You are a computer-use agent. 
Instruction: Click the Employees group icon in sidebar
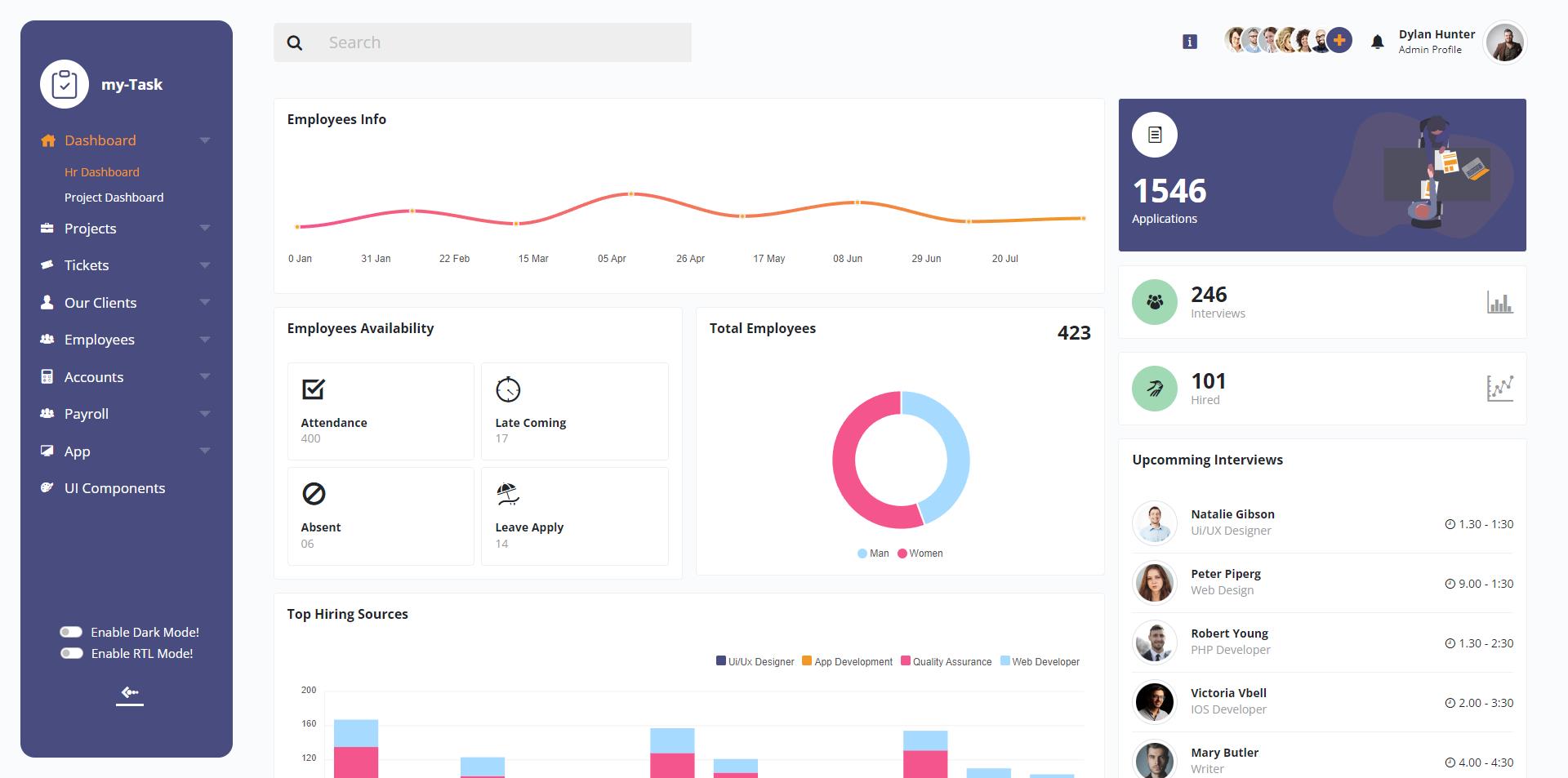click(x=47, y=339)
